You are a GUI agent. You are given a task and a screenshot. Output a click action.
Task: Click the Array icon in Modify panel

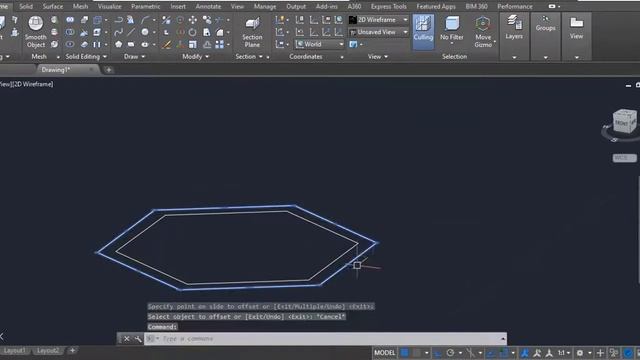(220, 44)
